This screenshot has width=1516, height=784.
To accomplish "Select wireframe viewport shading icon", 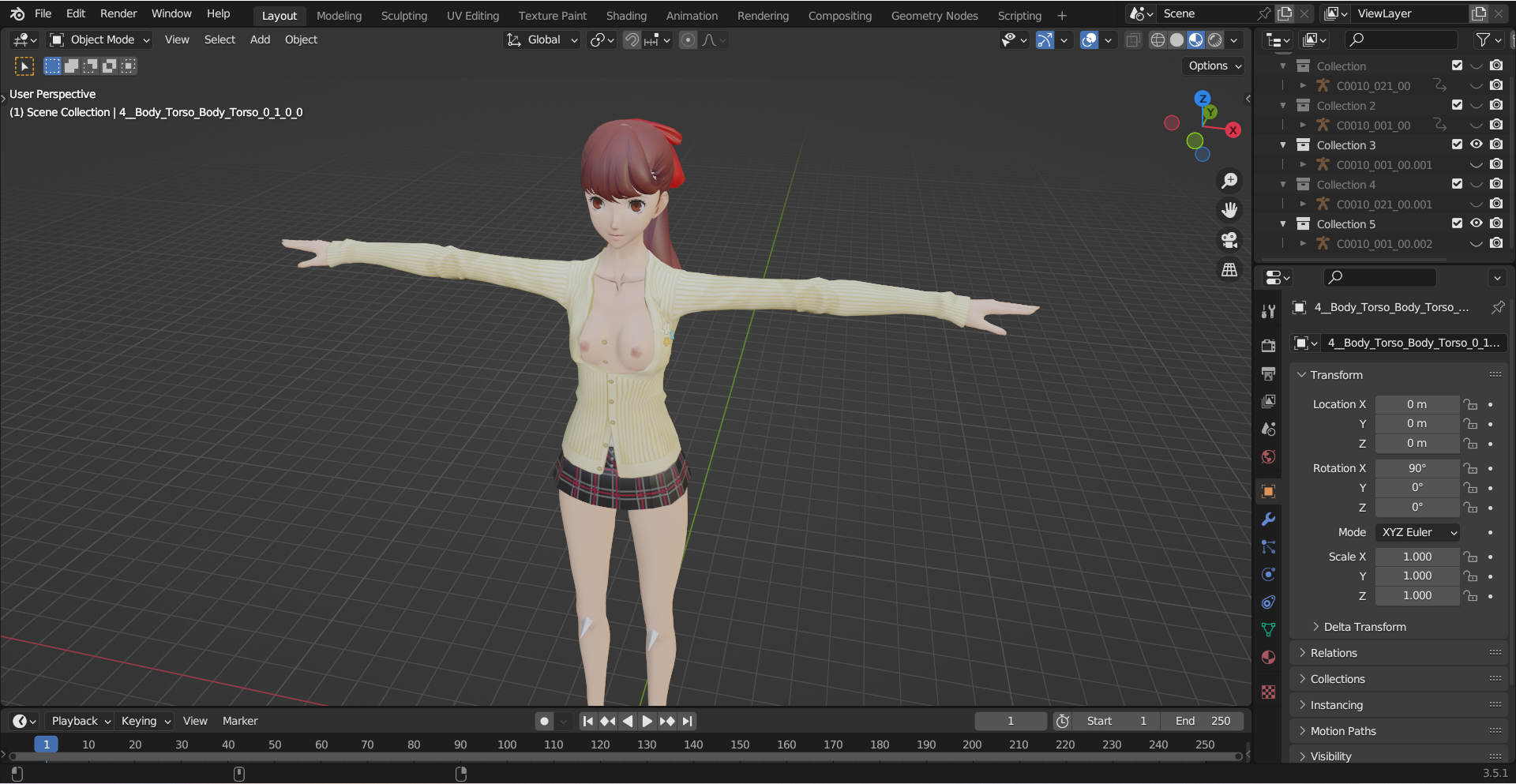I will point(1158,40).
